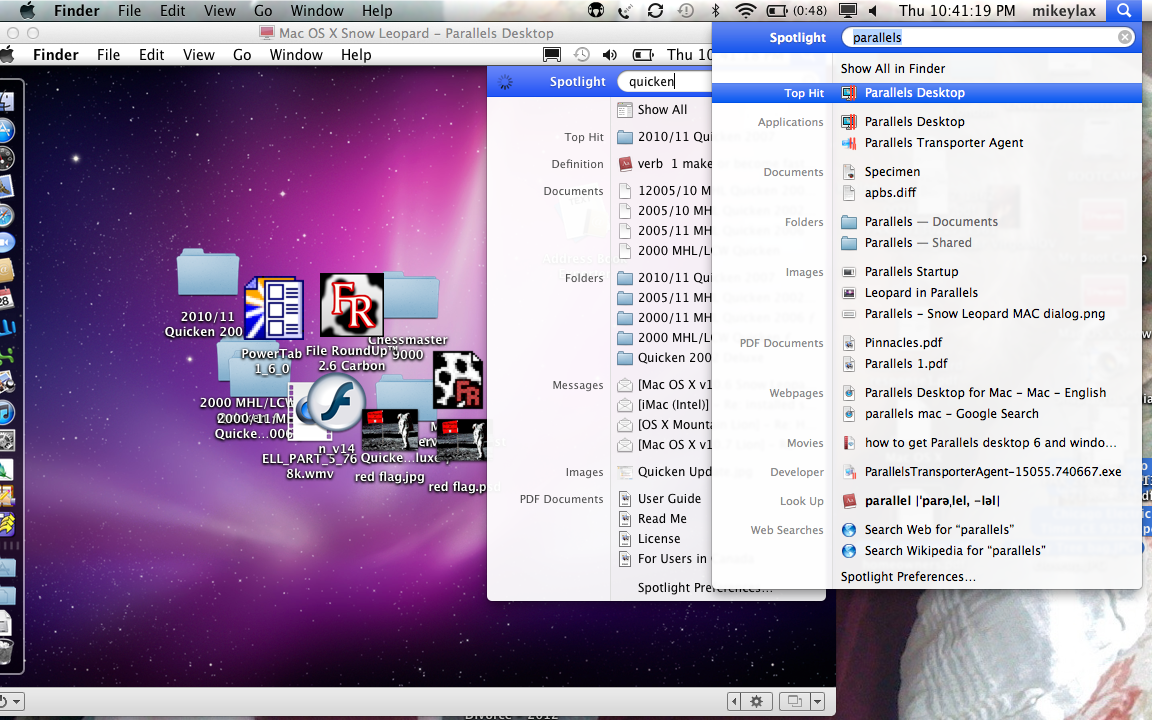Clear the host Spotlight search text

1125,37
